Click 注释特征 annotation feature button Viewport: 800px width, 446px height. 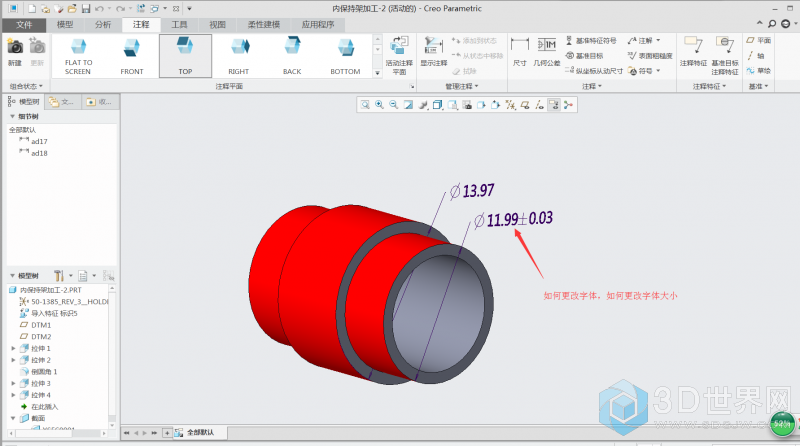(693, 52)
